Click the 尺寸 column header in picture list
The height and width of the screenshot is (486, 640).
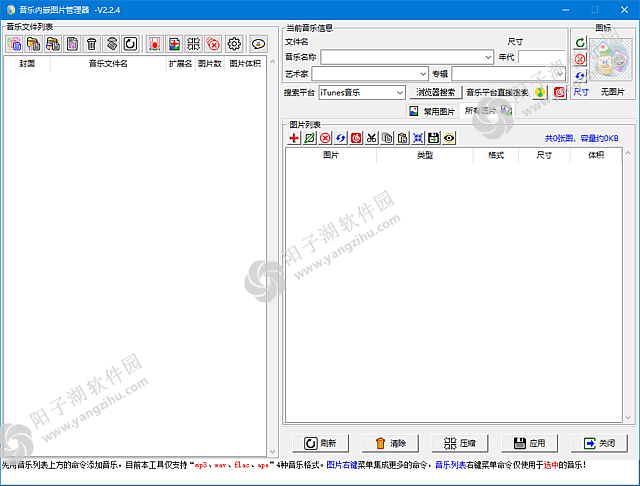544,155
